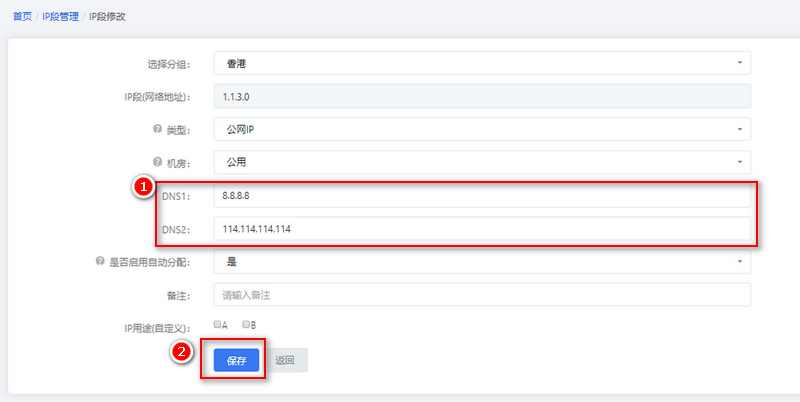Viewport: 800px width, 402px height.
Task: Click the IP段(网络地址) label
Action: pyautogui.click(x=158, y=97)
